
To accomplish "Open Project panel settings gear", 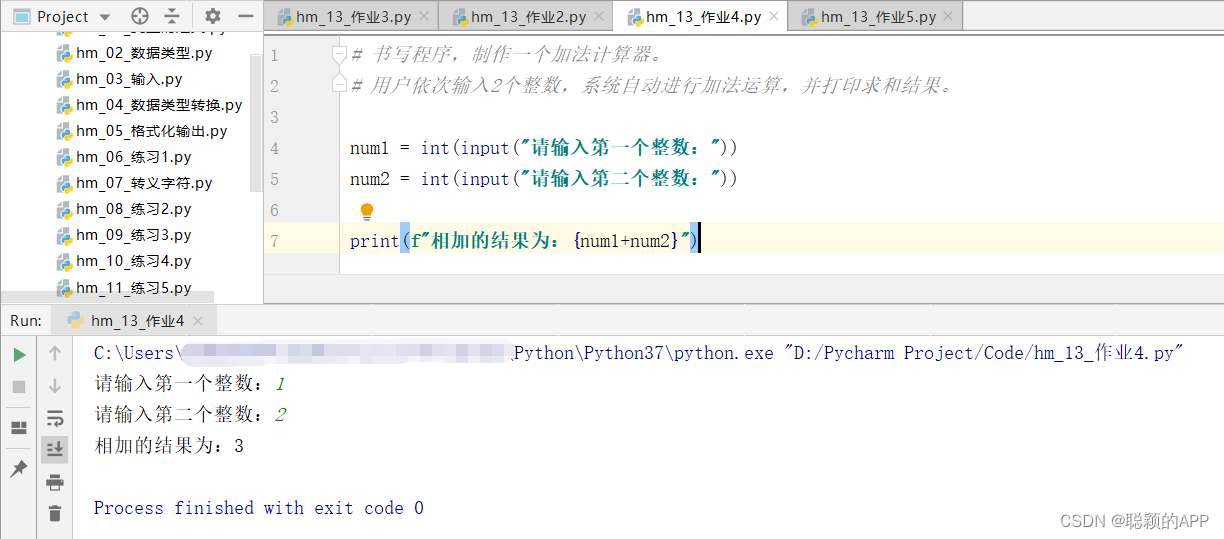I will click(213, 16).
